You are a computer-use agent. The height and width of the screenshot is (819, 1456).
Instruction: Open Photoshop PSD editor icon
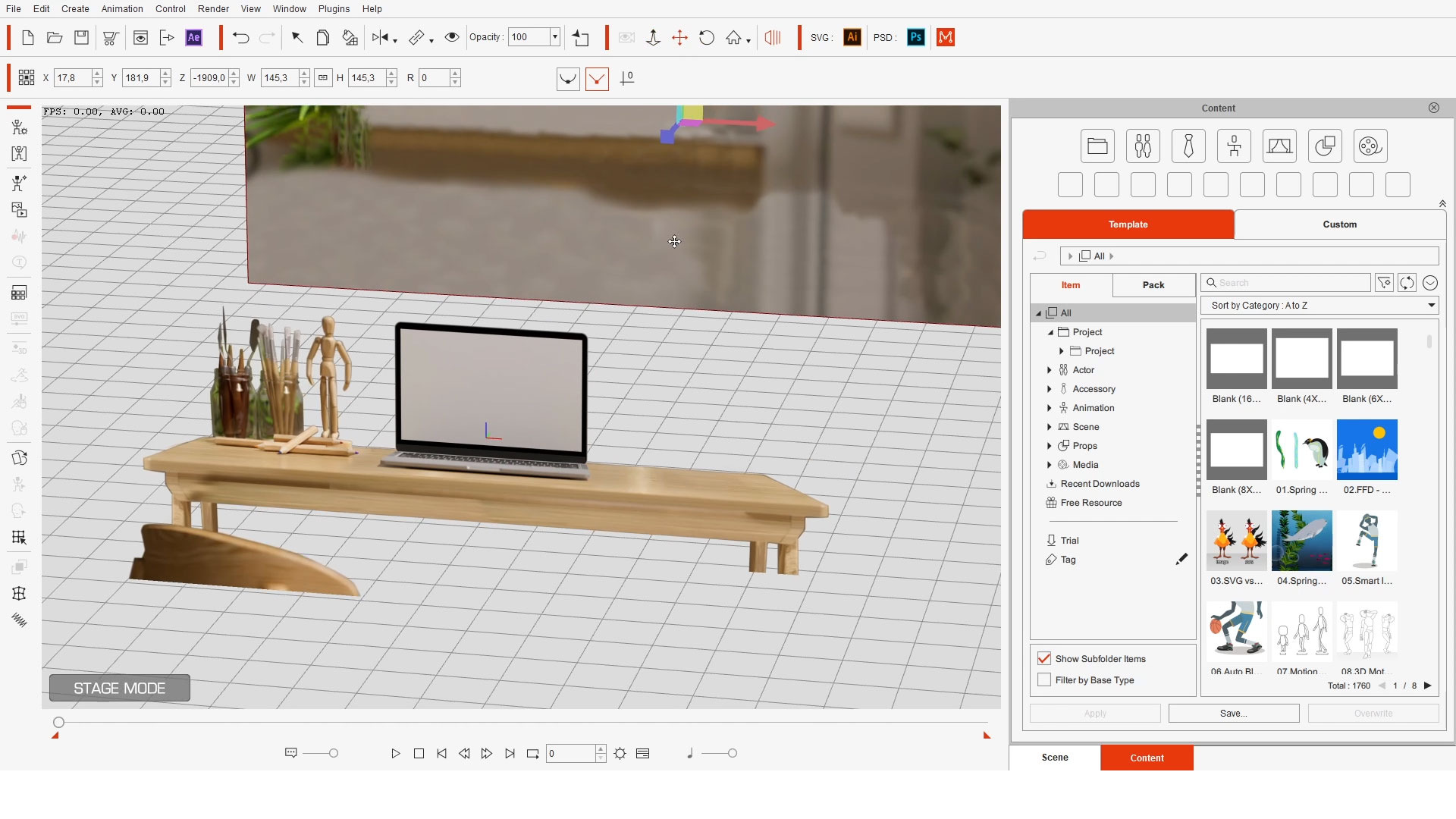[916, 37]
